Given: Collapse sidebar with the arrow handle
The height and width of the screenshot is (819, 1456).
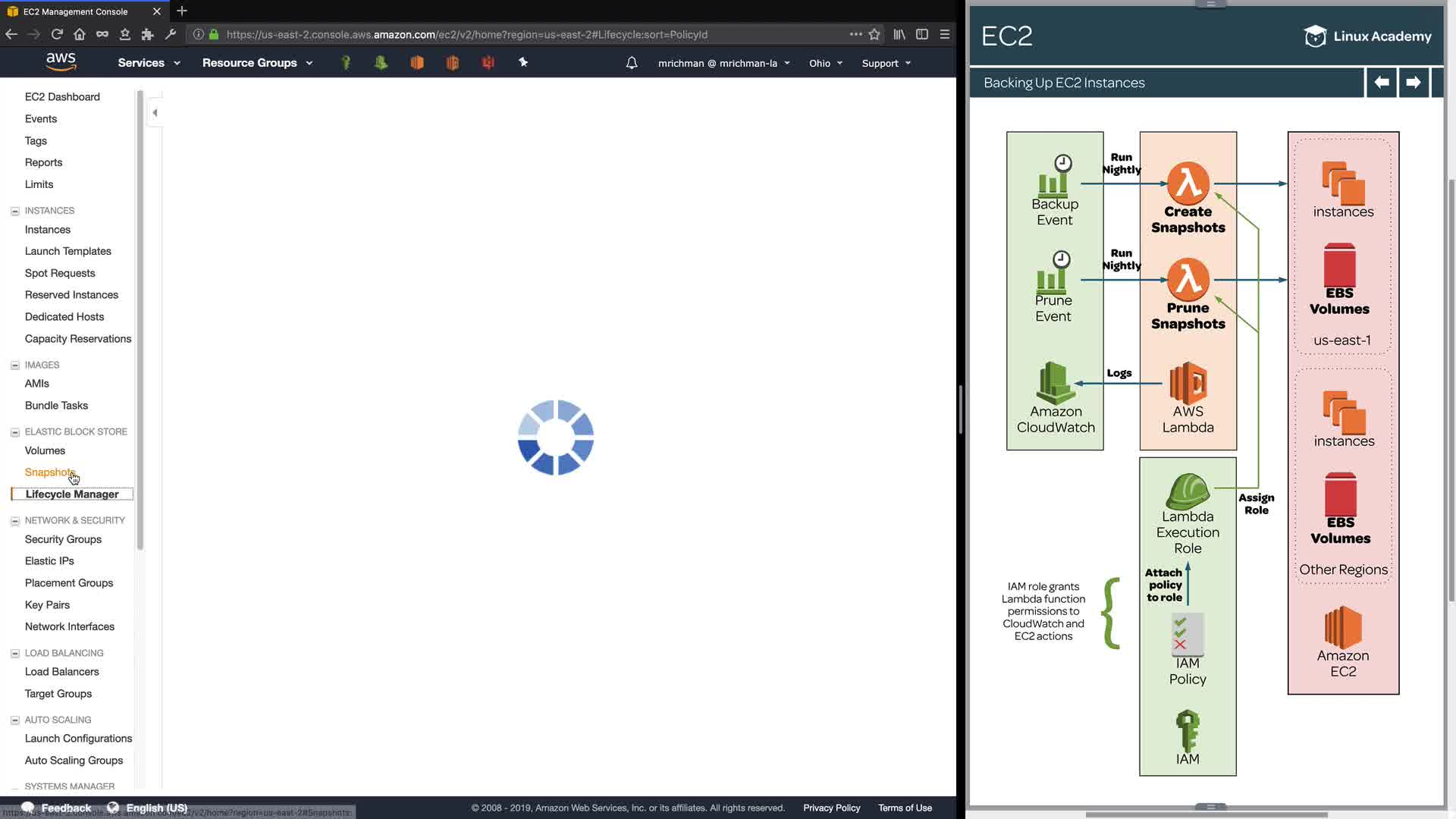Looking at the screenshot, I should [155, 113].
